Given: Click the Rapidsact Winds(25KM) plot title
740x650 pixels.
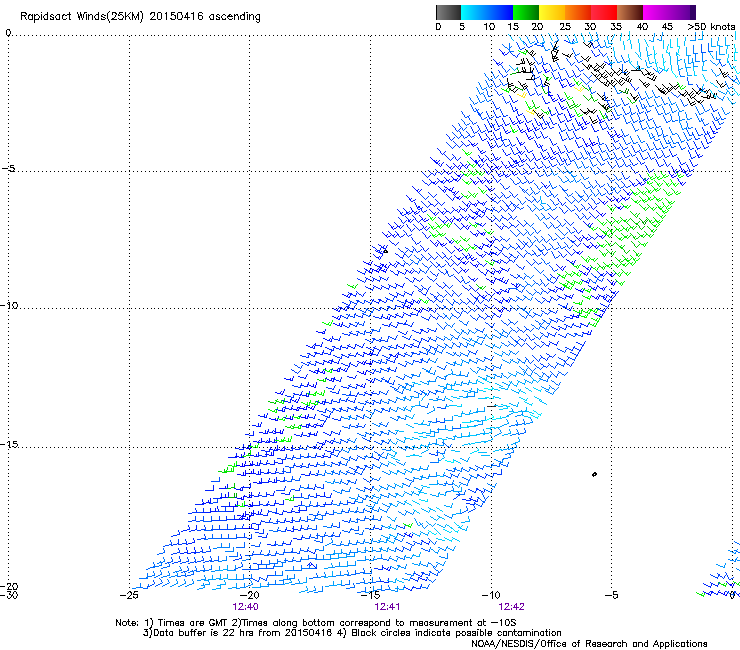Looking at the screenshot, I should tap(140, 17).
